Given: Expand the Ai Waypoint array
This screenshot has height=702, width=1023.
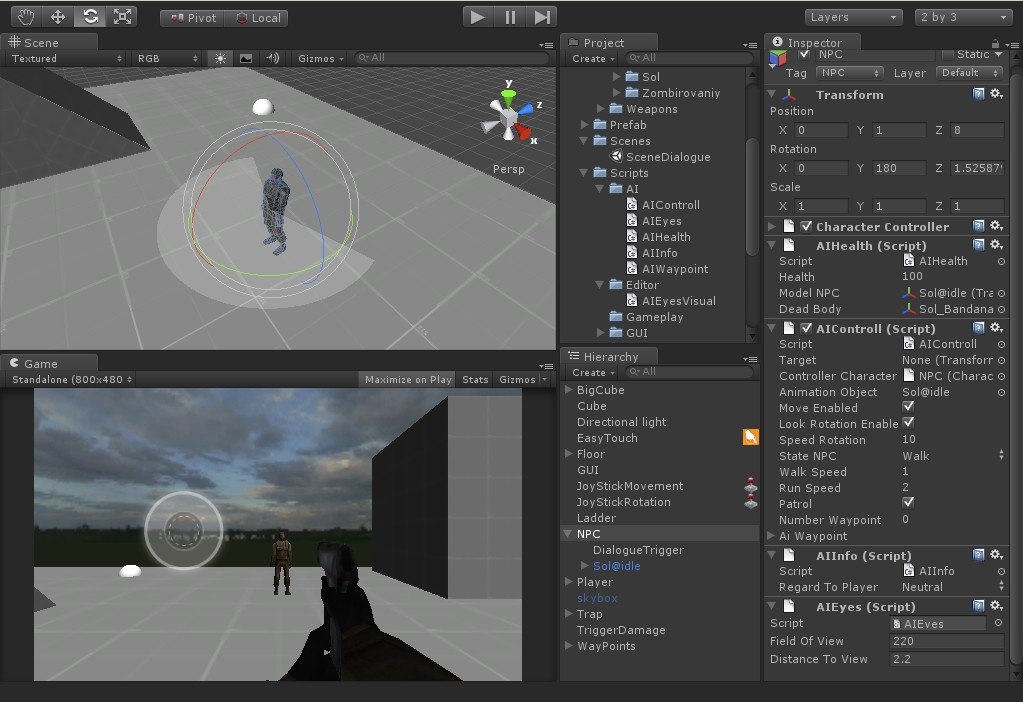Looking at the screenshot, I should (x=771, y=536).
